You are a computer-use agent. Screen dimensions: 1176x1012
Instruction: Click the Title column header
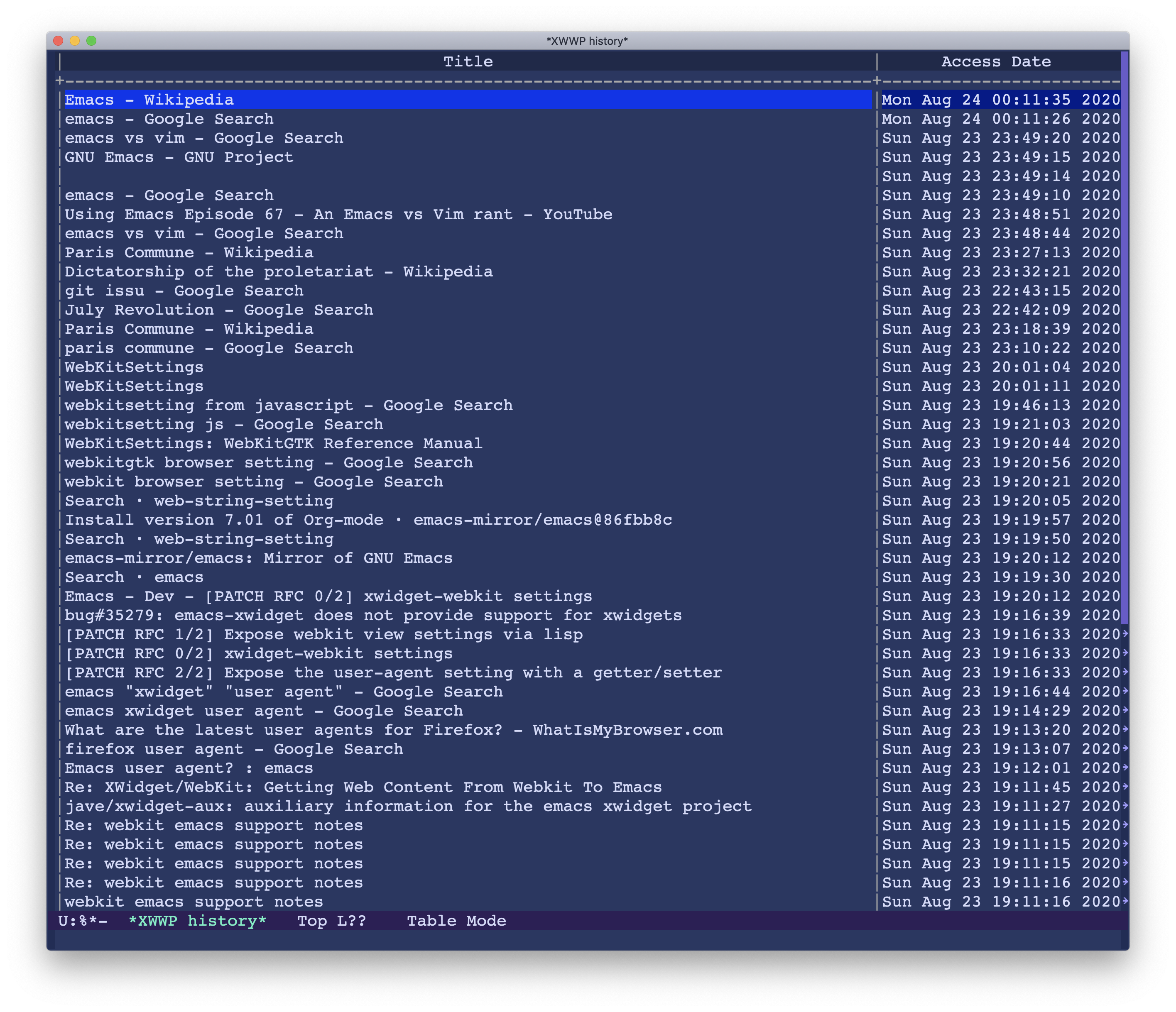click(468, 61)
